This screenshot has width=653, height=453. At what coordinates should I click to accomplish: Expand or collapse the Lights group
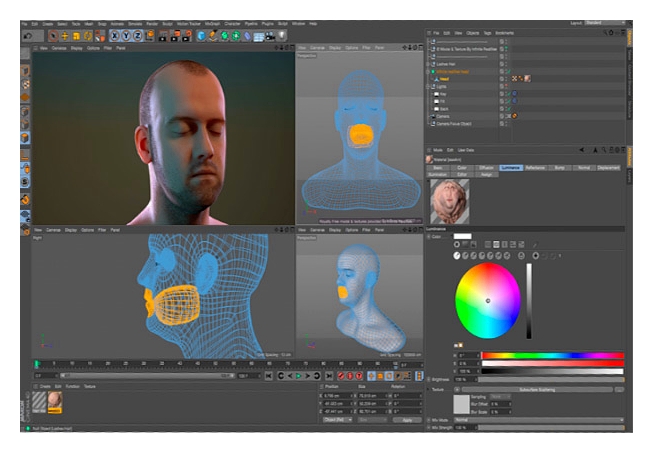tap(427, 87)
